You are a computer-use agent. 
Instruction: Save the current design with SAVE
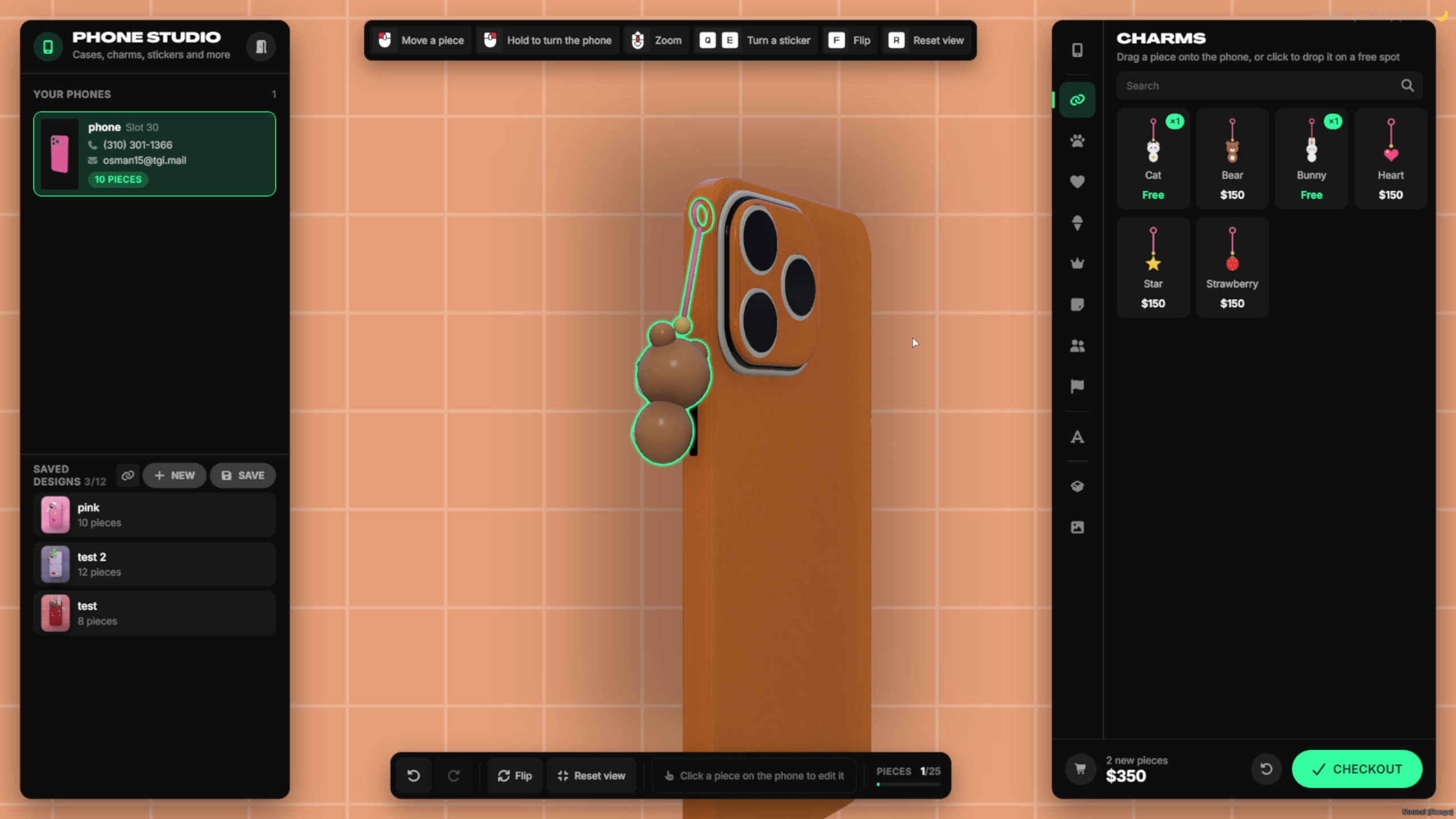click(243, 475)
